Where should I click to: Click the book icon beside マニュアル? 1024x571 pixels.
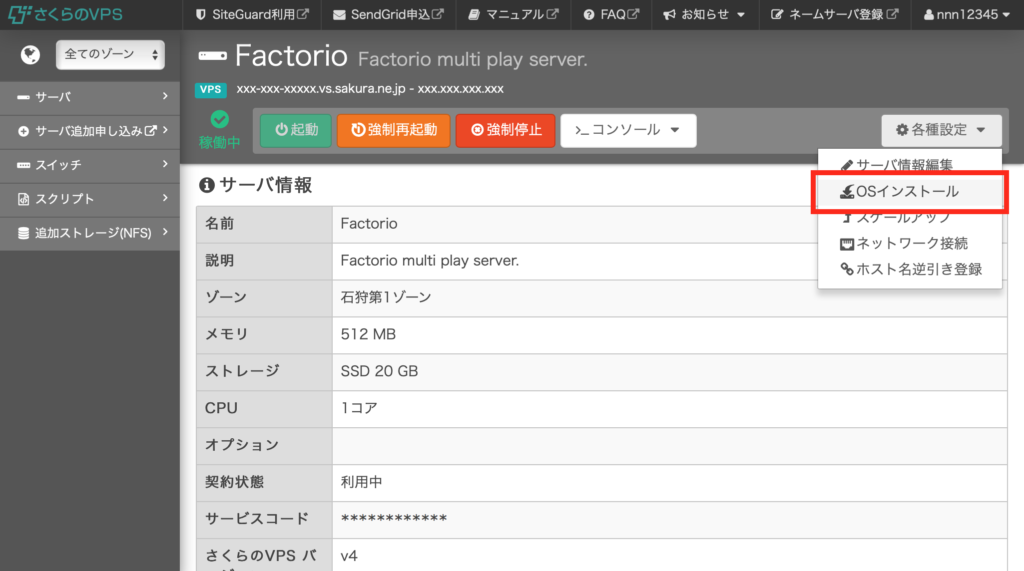coord(474,14)
